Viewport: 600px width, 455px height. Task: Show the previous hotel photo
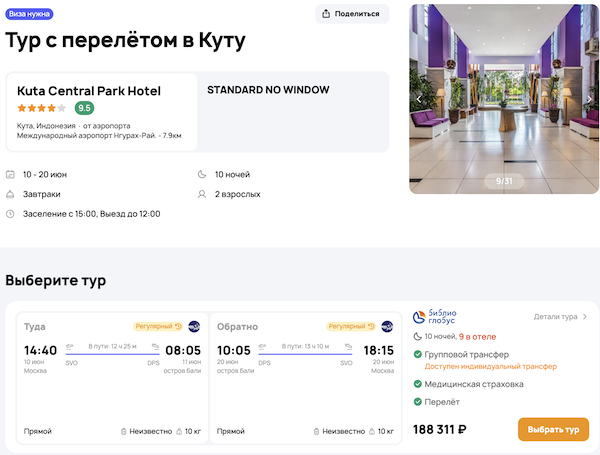click(419, 99)
